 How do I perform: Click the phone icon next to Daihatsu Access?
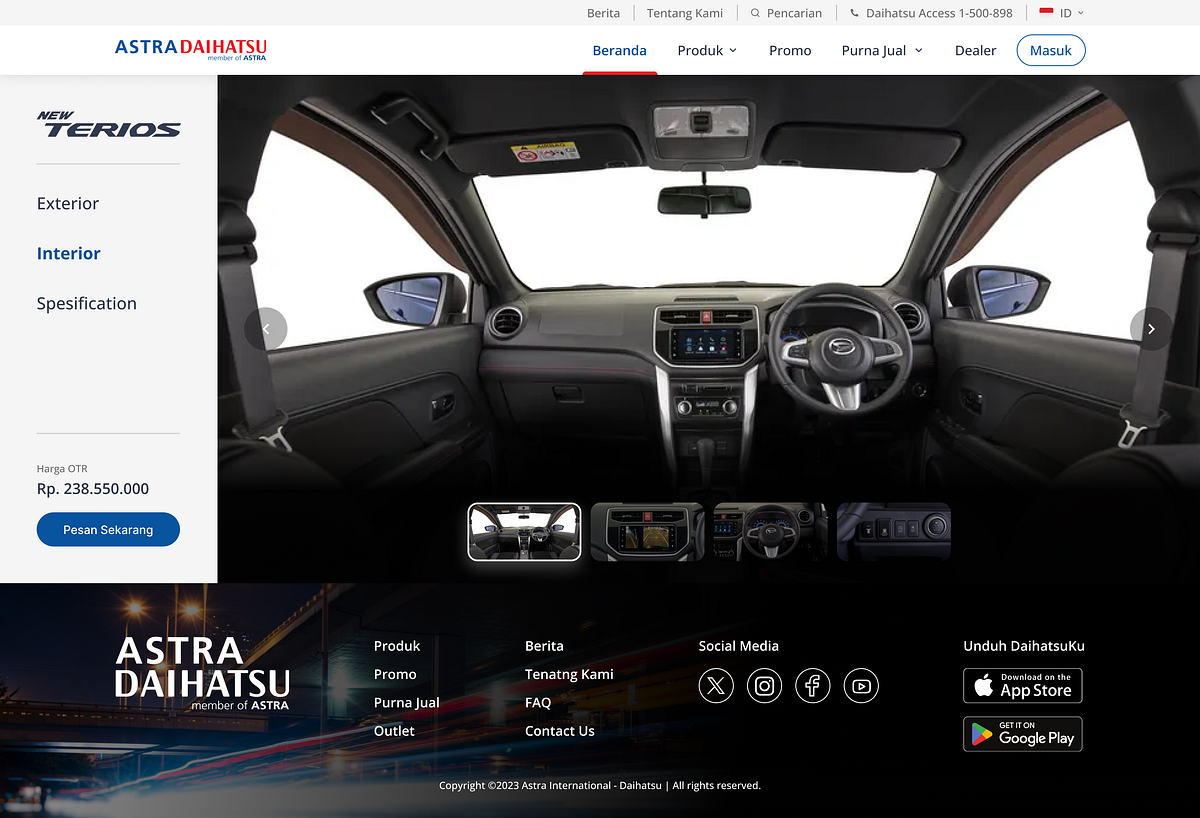854,13
